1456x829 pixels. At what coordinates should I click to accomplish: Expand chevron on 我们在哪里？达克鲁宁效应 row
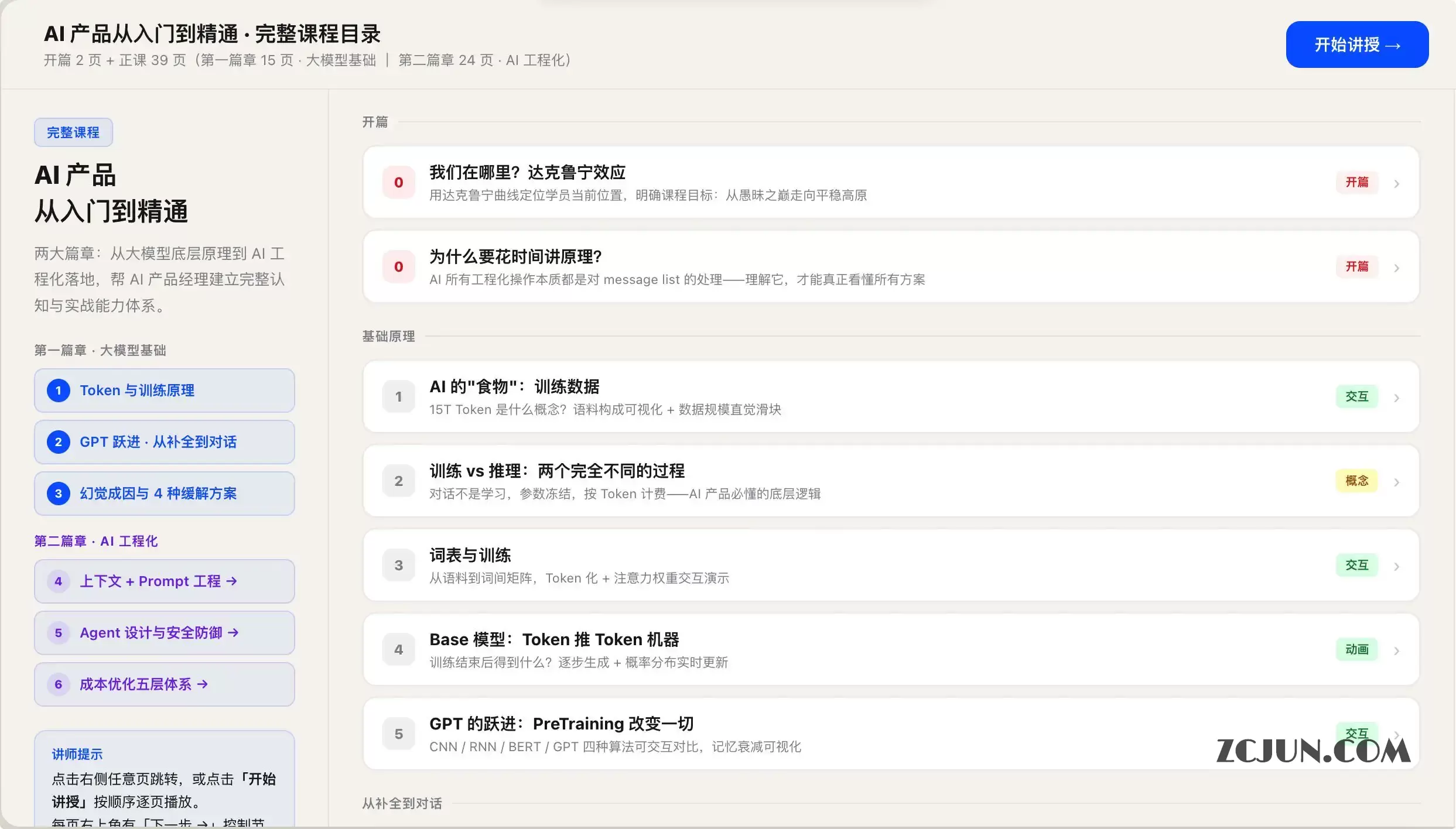[x=1397, y=184]
